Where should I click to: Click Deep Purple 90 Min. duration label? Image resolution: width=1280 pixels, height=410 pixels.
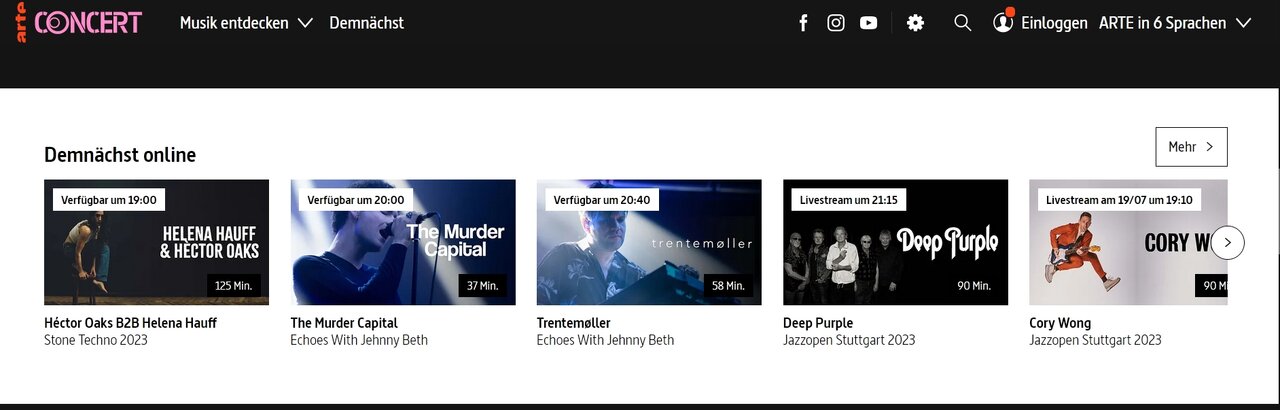point(974,285)
